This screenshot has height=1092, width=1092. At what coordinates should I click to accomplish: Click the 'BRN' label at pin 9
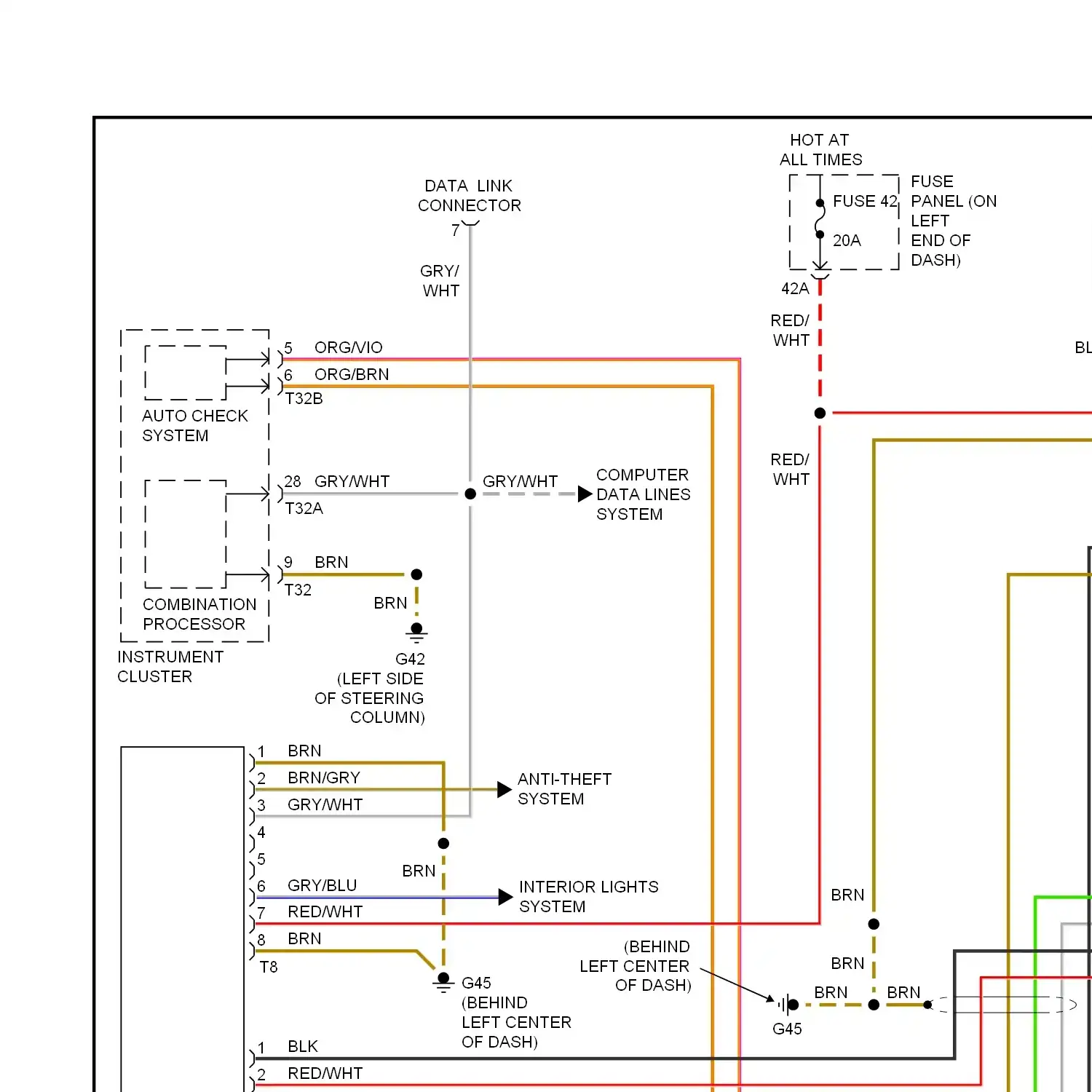coord(331,563)
